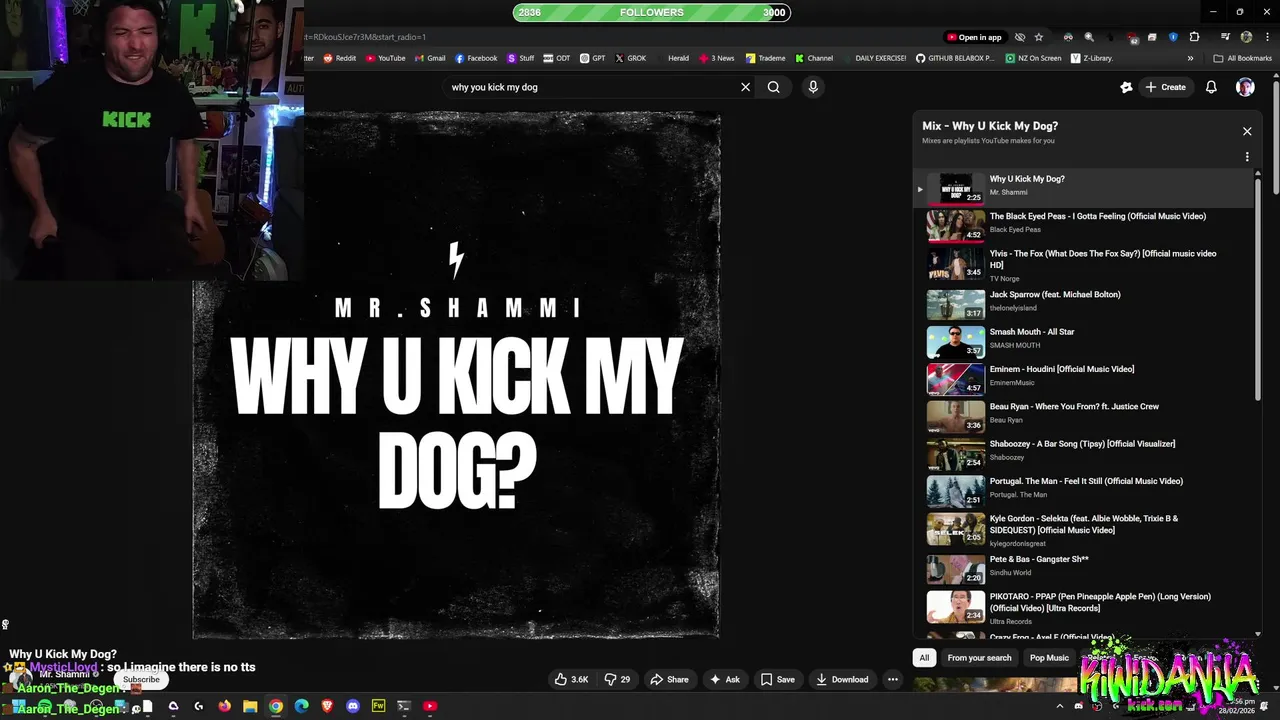Open the YouTube notifications bell
1280x720 pixels.
point(1211,87)
